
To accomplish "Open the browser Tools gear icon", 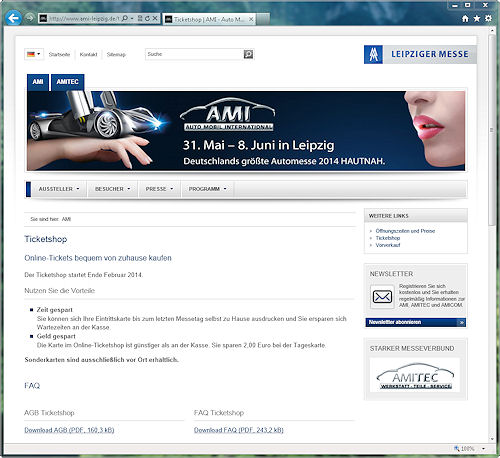I will 488,19.
